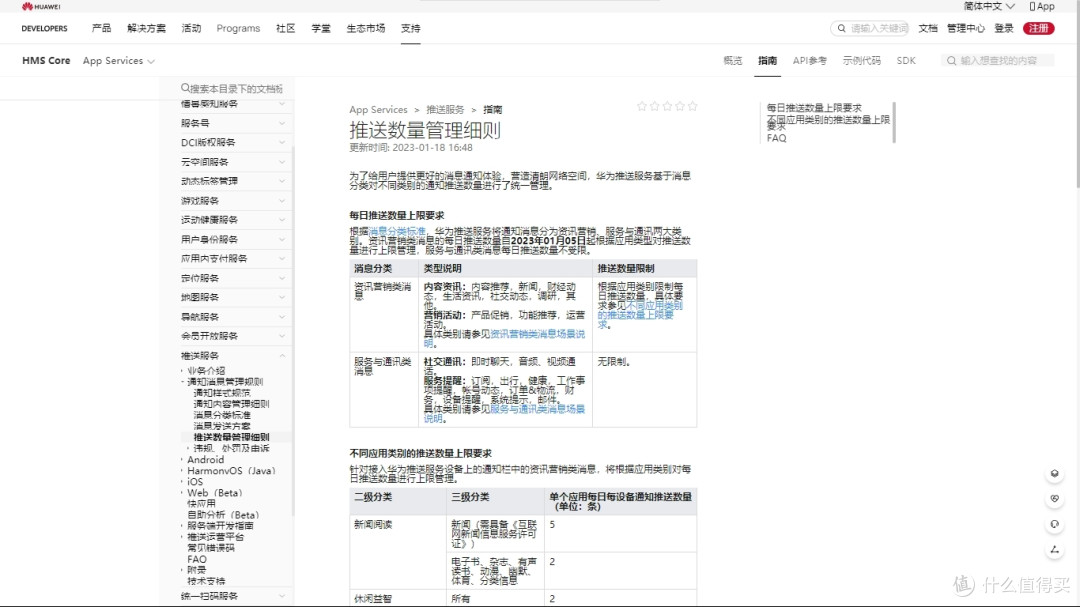1080x607 pixels.
Task: Open the 消息分类标准 link in the article
Action: point(400,231)
